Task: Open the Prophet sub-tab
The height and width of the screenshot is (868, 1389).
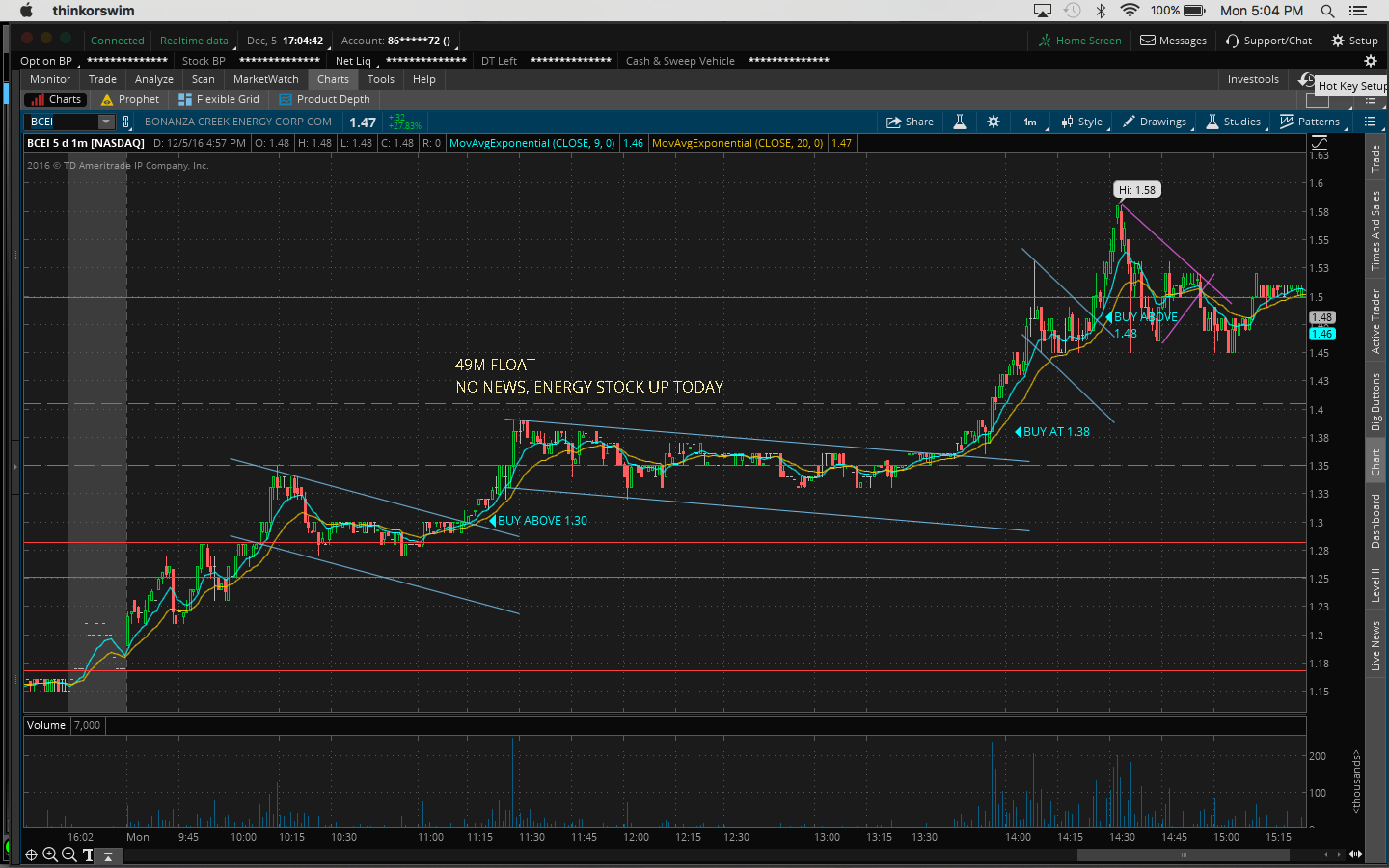Action: click(x=130, y=99)
